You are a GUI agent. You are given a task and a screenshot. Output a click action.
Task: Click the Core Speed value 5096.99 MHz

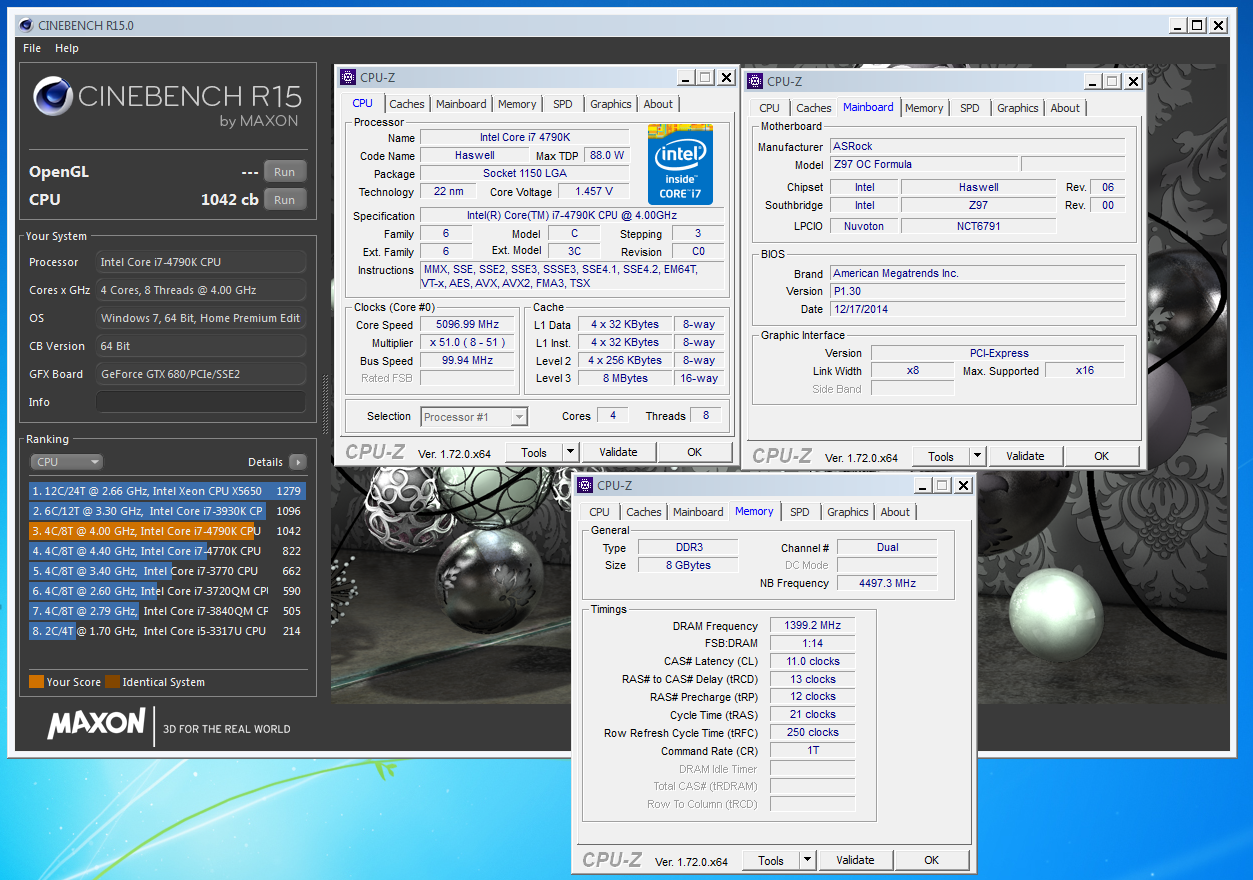tap(467, 325)
